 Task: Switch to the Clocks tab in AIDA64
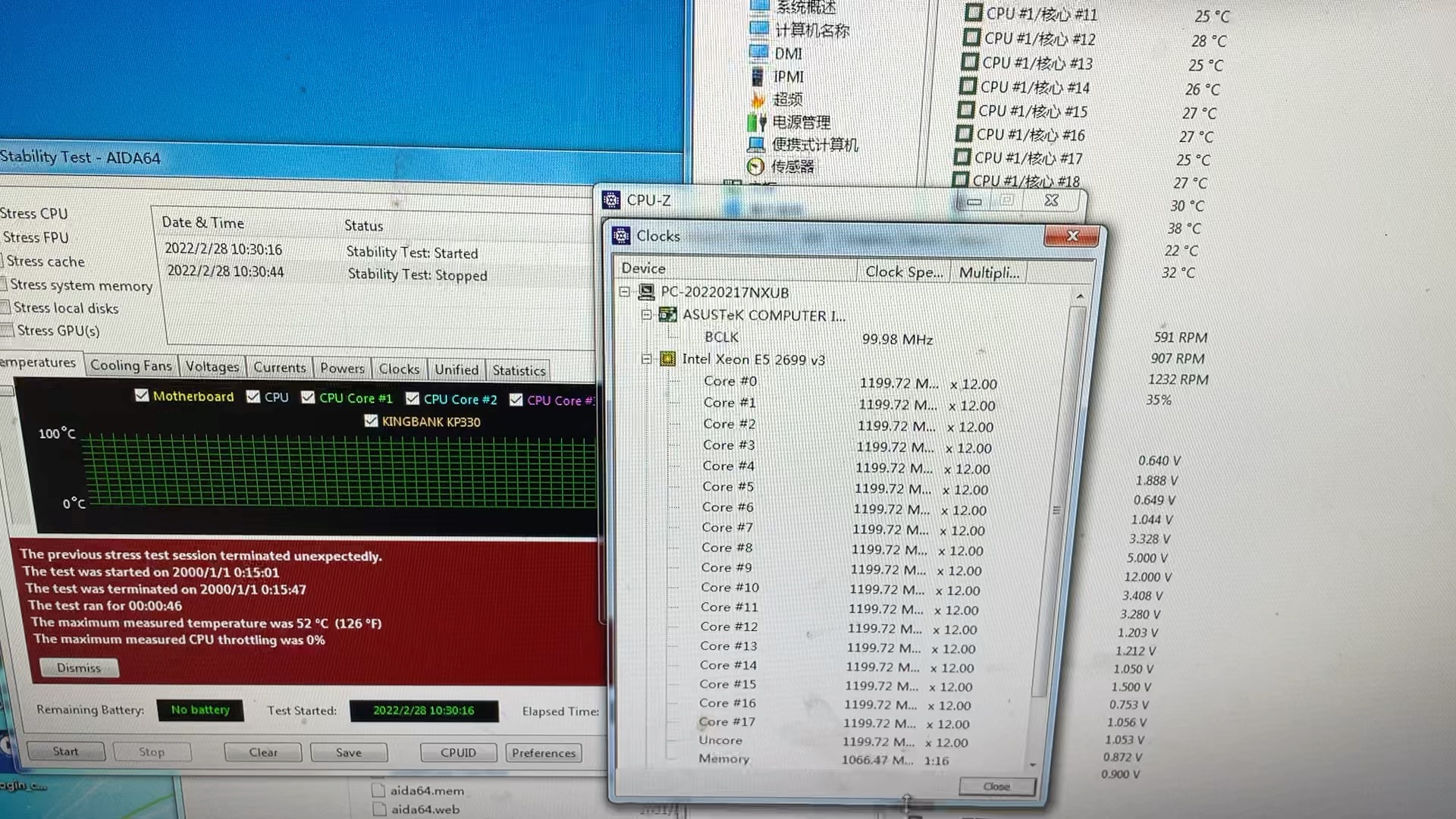click(x=399, y=369)
